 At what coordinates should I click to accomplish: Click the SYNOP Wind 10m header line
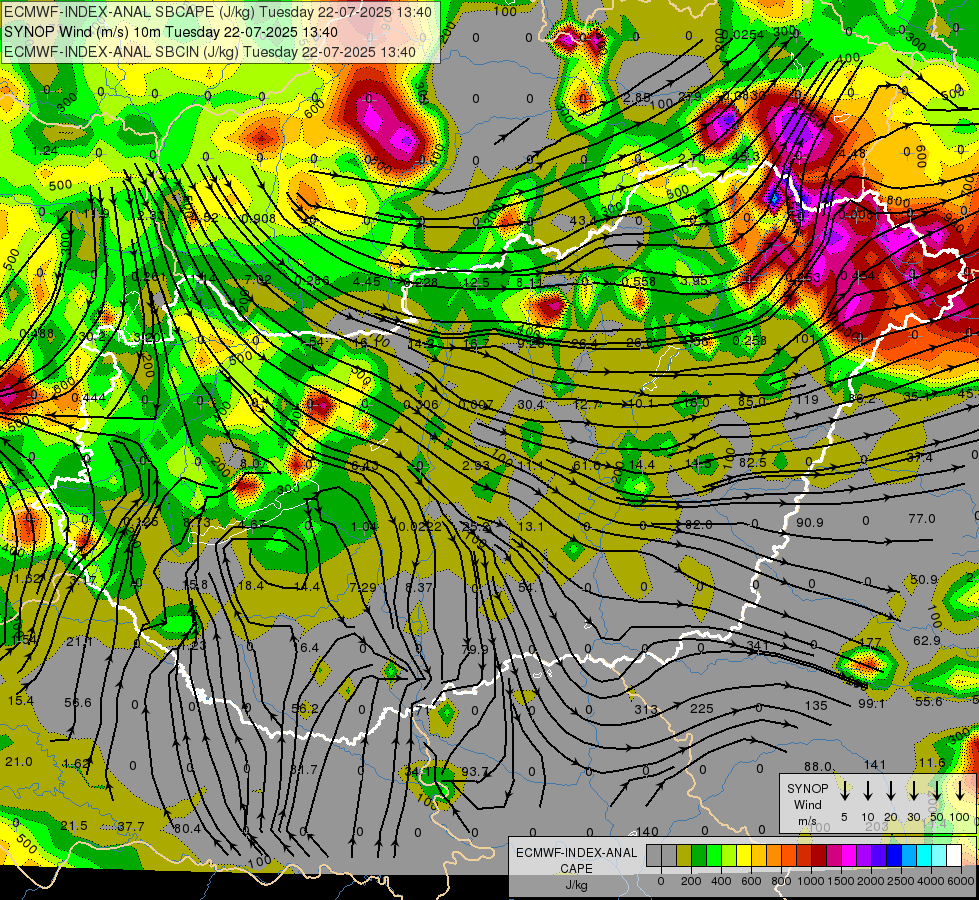click(x=170, y=32)
